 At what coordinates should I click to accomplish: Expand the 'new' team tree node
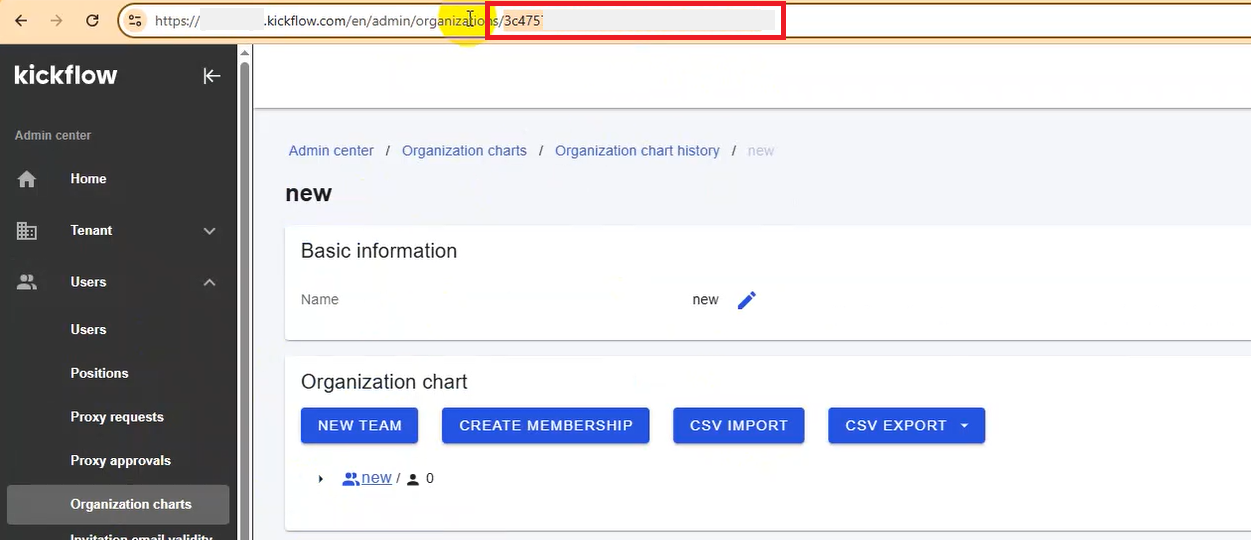[321, 479]
